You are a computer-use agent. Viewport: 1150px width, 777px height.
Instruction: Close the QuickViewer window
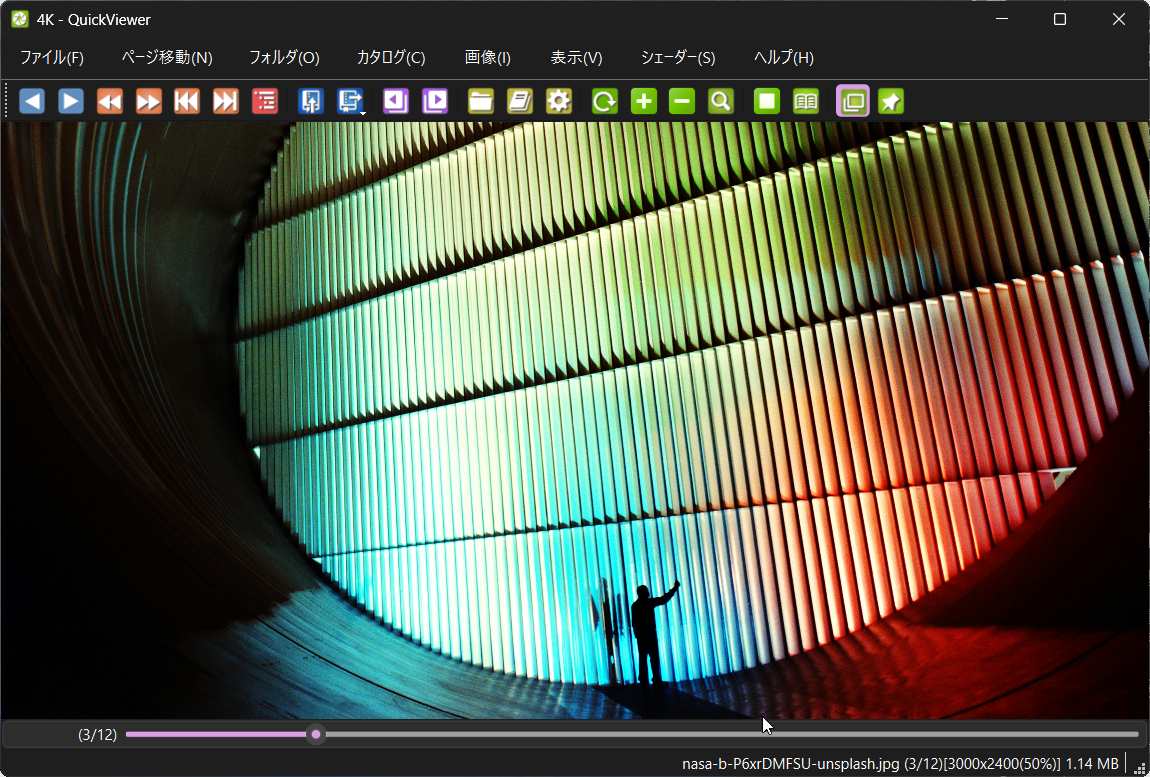[1118, 19]
